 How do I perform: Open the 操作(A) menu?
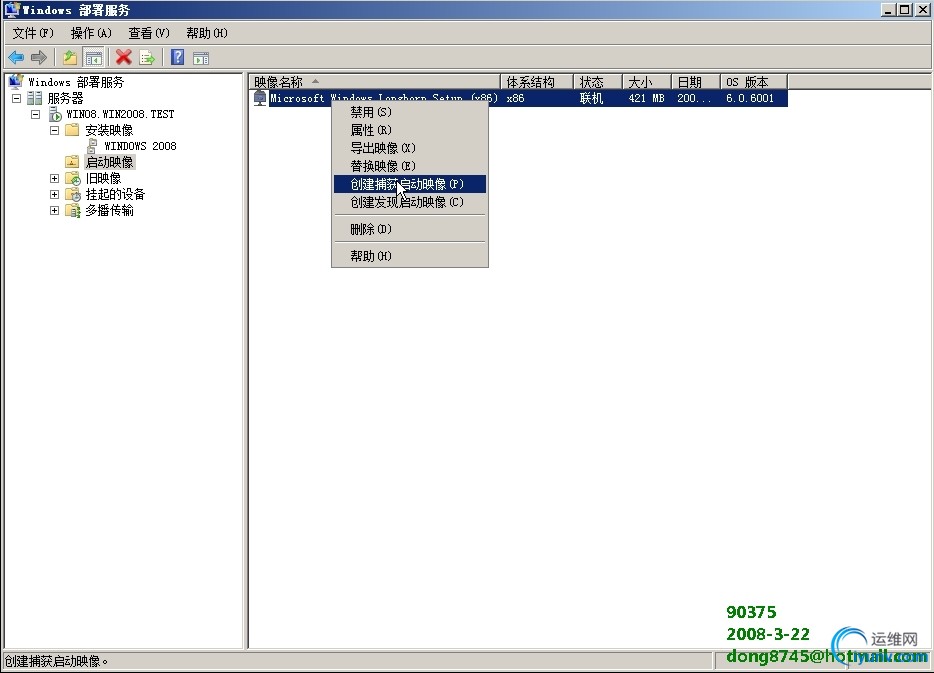click(91, 33)
